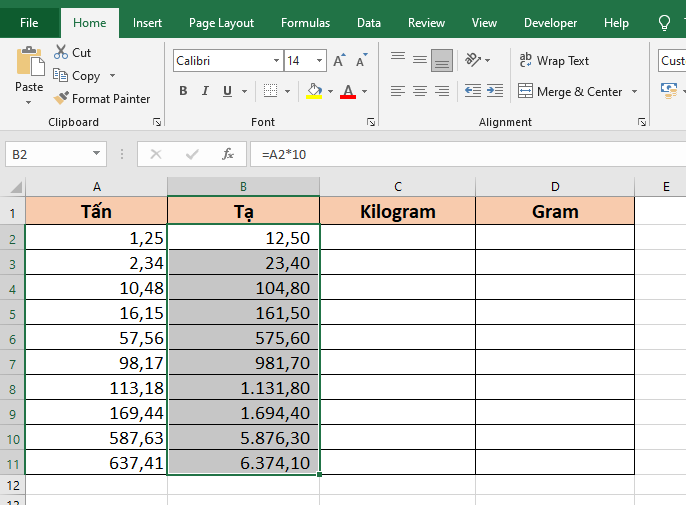This screenshot has width=686, height=505.
Task: Open the font name Calibri dropdown
Action: (276, 61)
